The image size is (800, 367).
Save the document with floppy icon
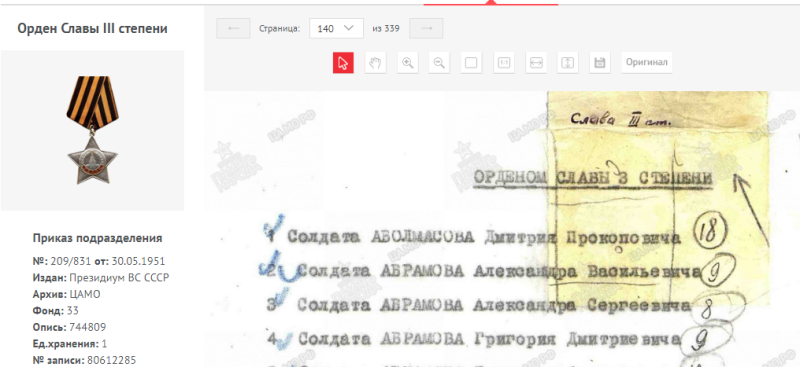click(x=600, y=63)
